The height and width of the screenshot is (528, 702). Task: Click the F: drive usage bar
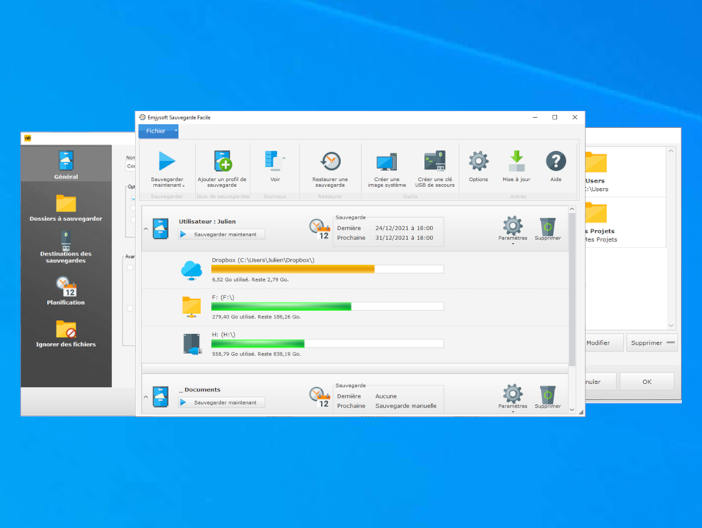[327, 306]
